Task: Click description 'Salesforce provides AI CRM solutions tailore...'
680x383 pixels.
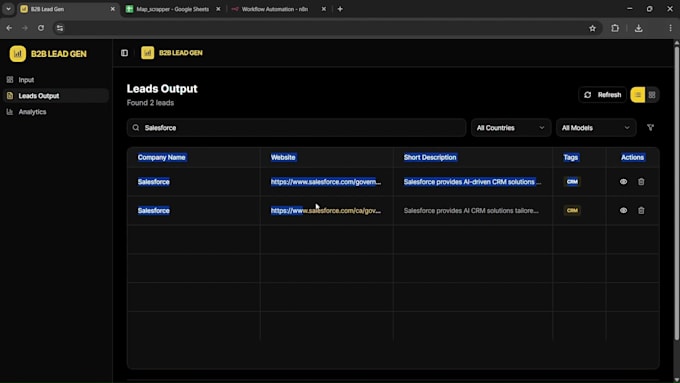Action: pyautogui.click(x=471, y=210)
